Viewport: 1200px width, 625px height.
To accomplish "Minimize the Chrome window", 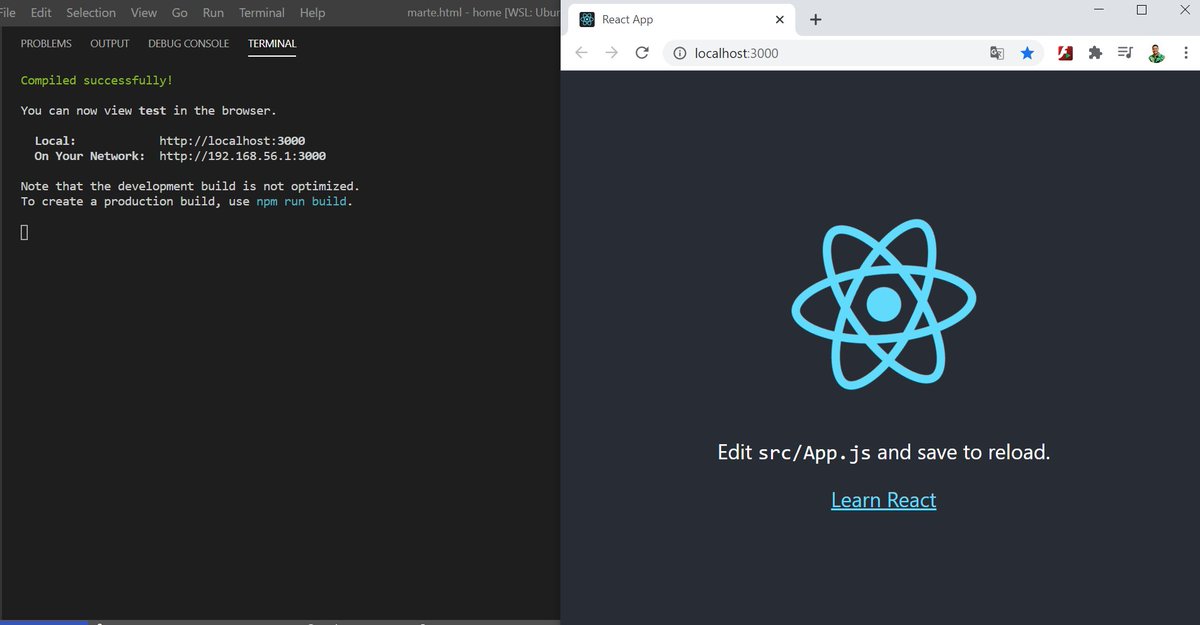I will click(1099, 10).
